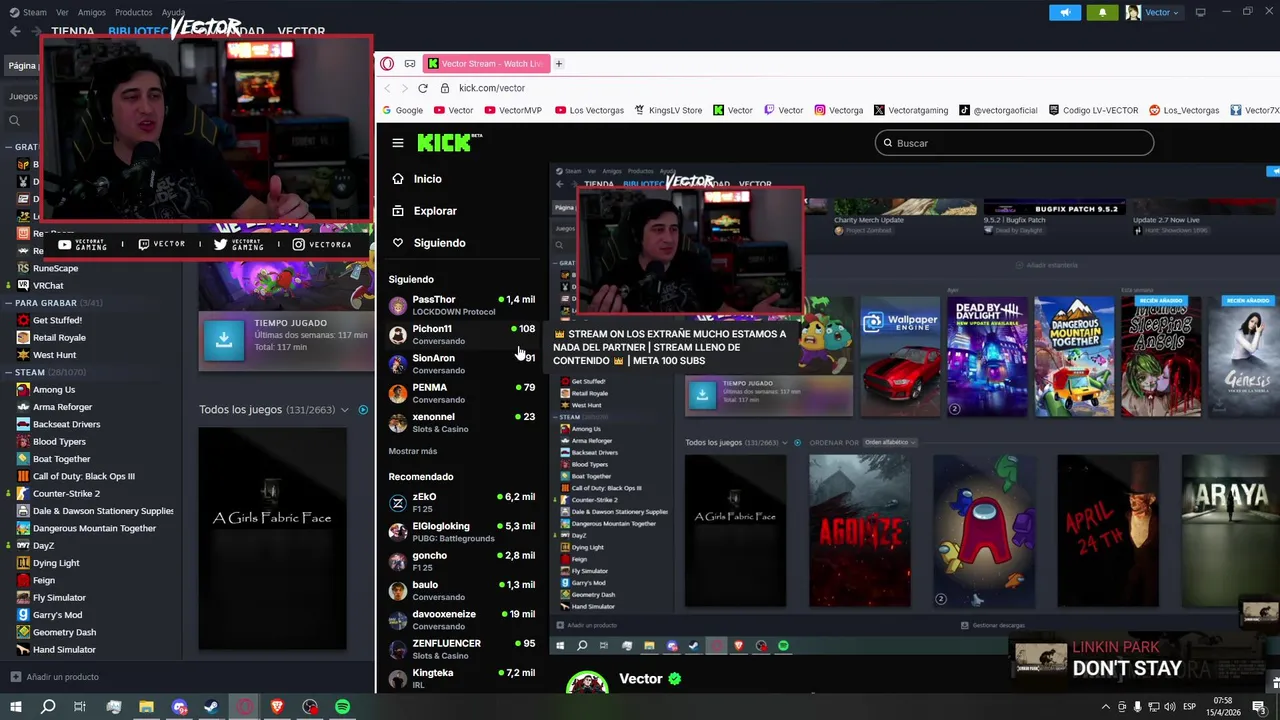Select Retail Royale in library list
Screen dimensions: 1280x720
point(59,337)
